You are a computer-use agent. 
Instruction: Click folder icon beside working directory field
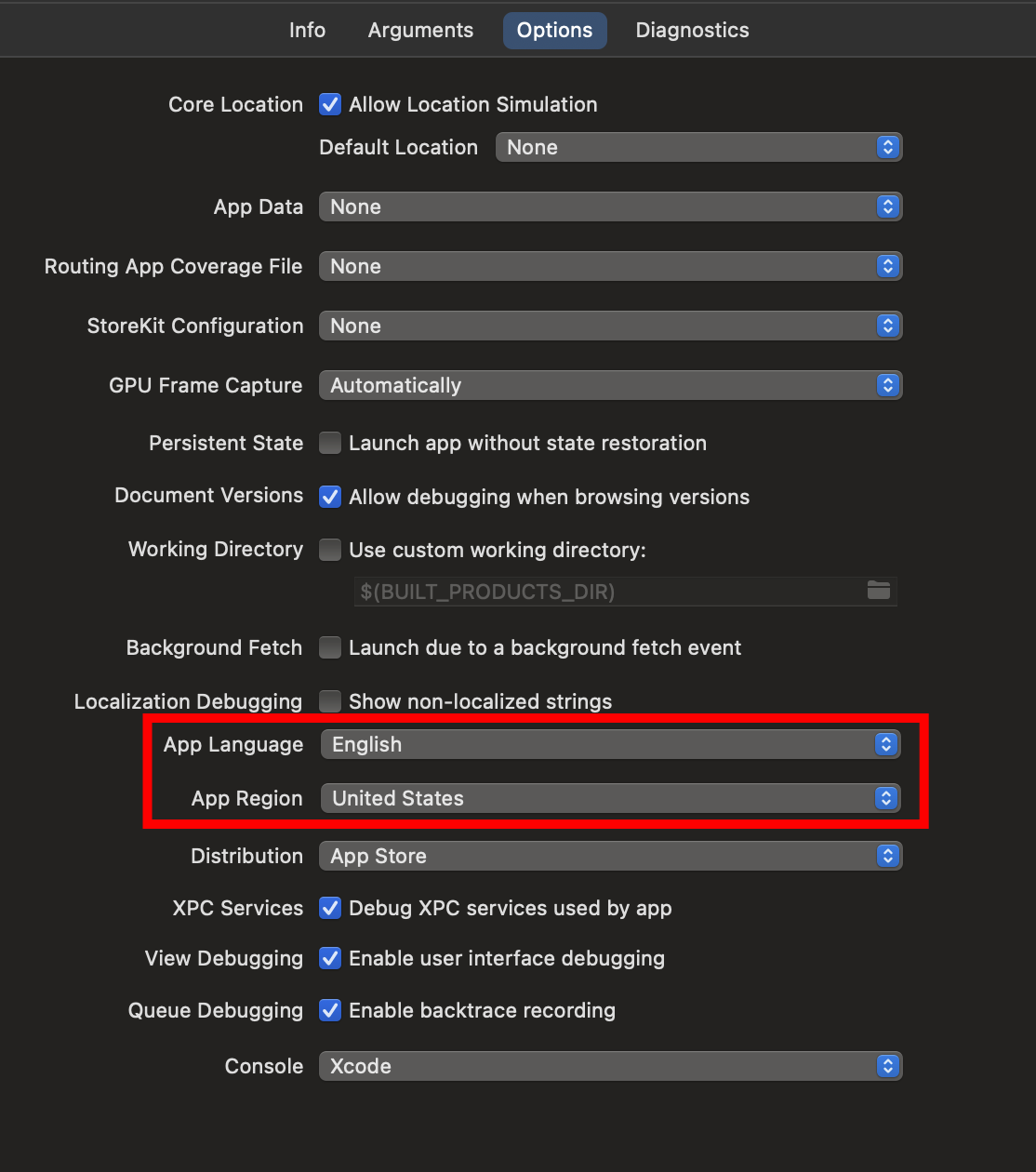(x=878, y=591)
